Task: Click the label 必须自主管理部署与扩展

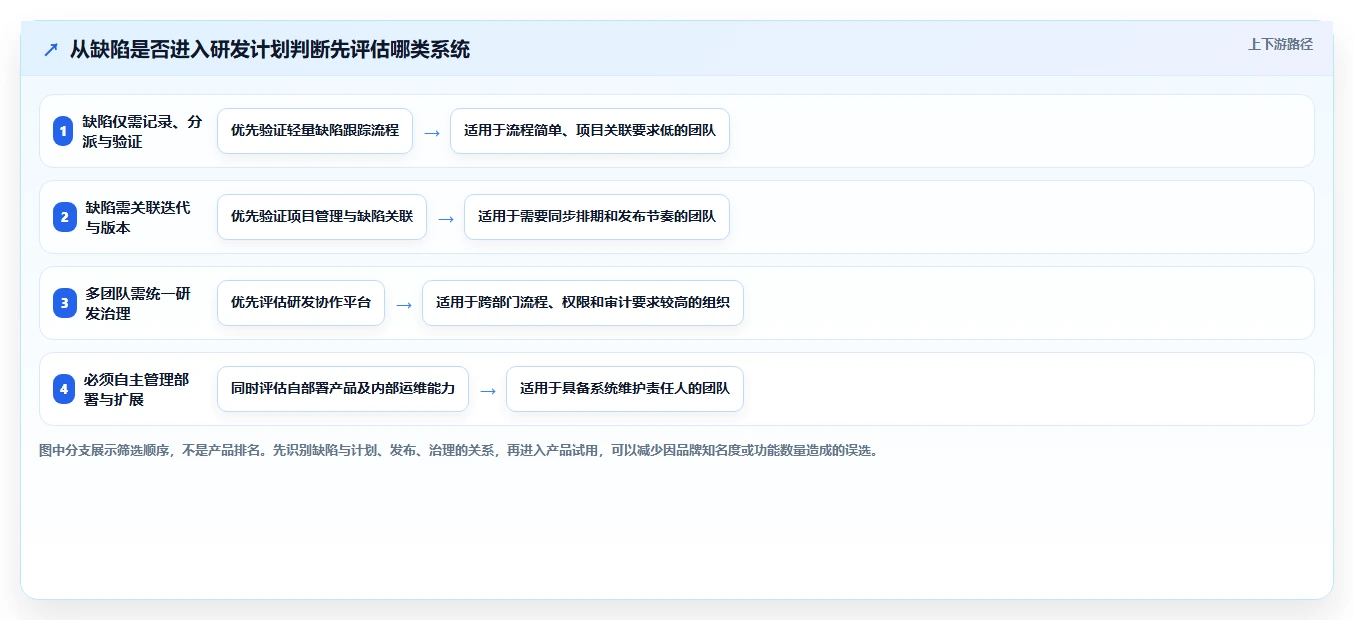Action: (137, 389)
